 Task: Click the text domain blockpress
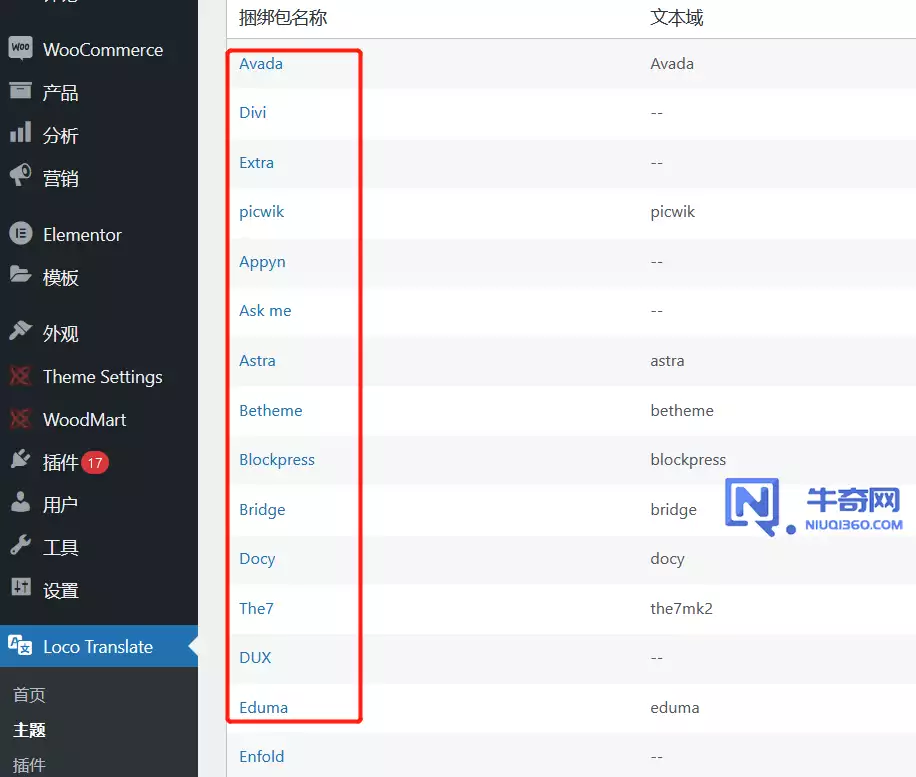click(x=688, y=460)
